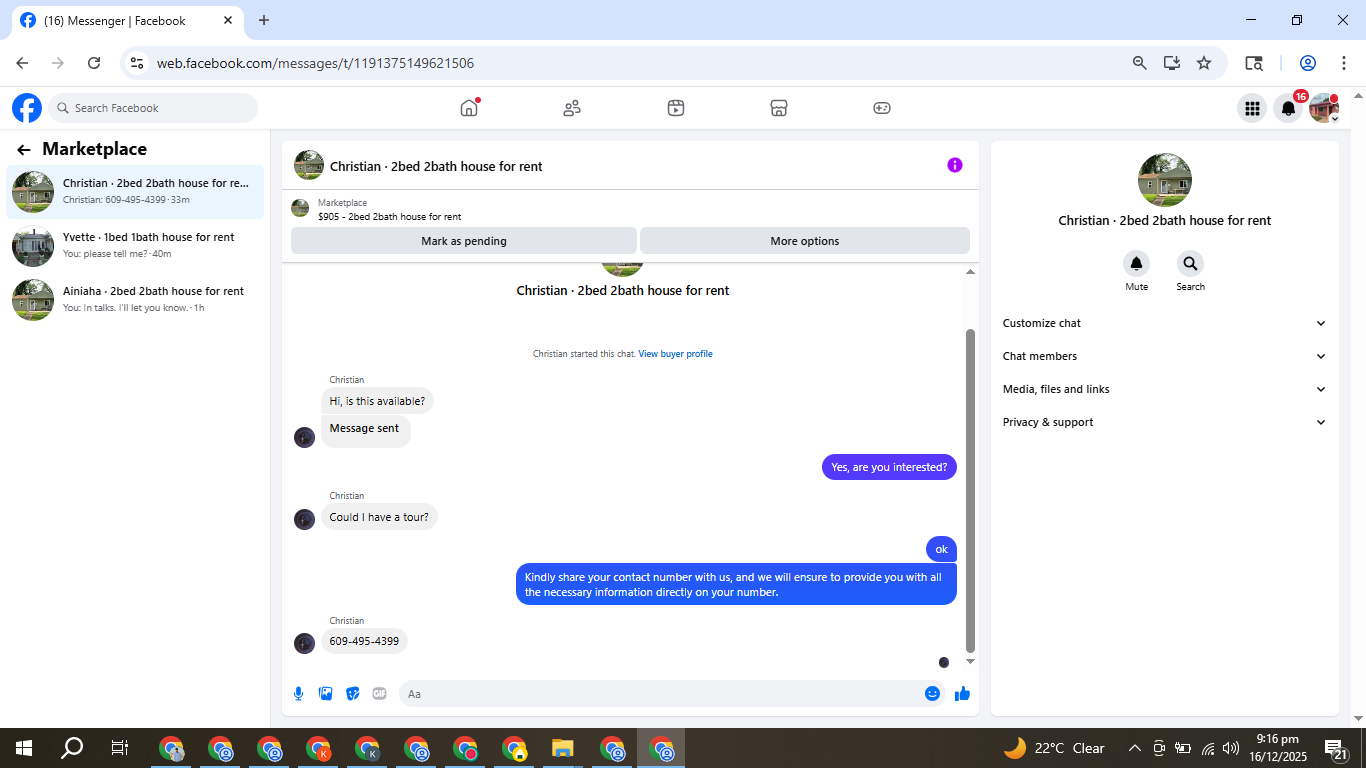This screenshot has height=768, width=1366.
Task: Open the Action Center notifications icon
Action: click(1336, 748)
